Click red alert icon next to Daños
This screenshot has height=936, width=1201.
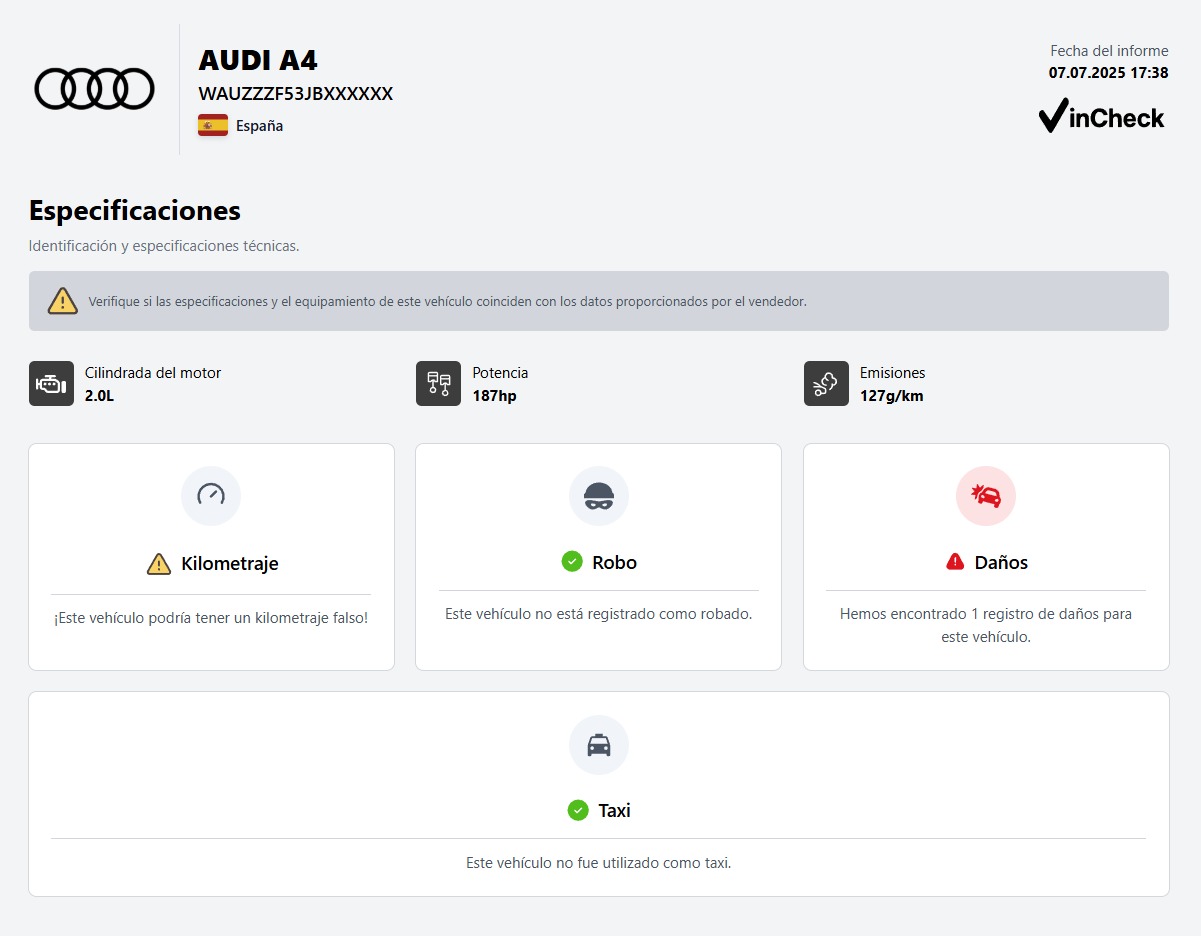tap(955, 562)
